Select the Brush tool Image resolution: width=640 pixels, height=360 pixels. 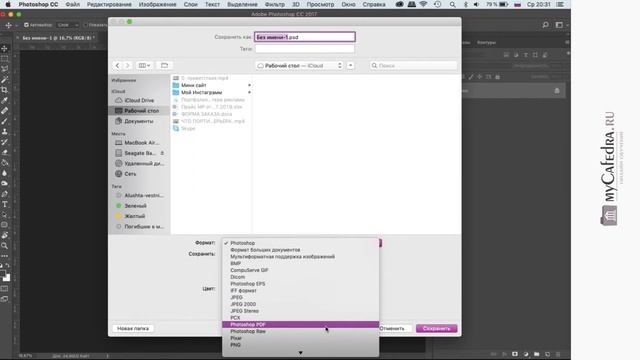[4, 121]
